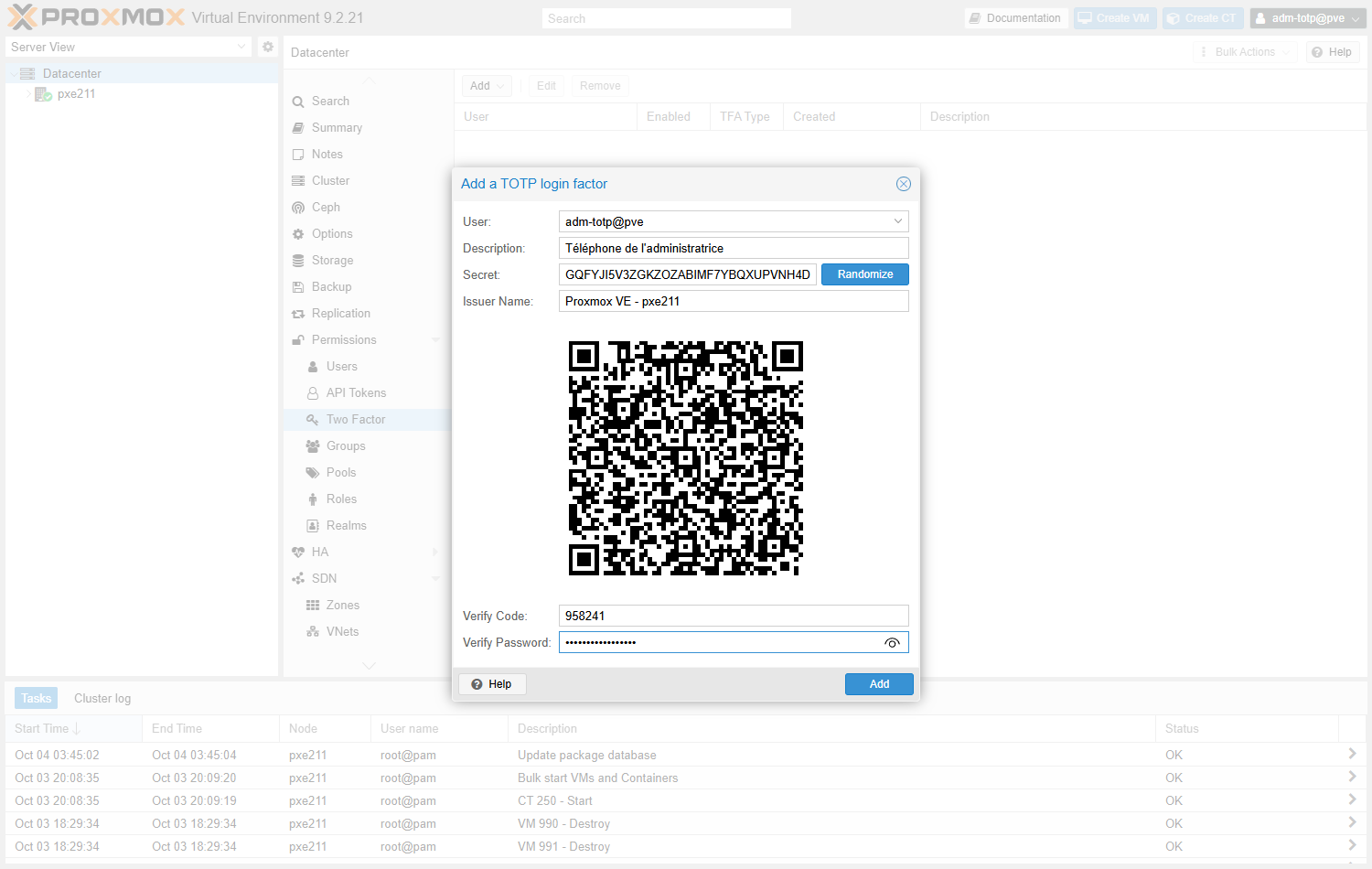The height and width of the screenshot is (869, 1372).
Task: Collapse the Permissions menu group
Action: (435, 340)
